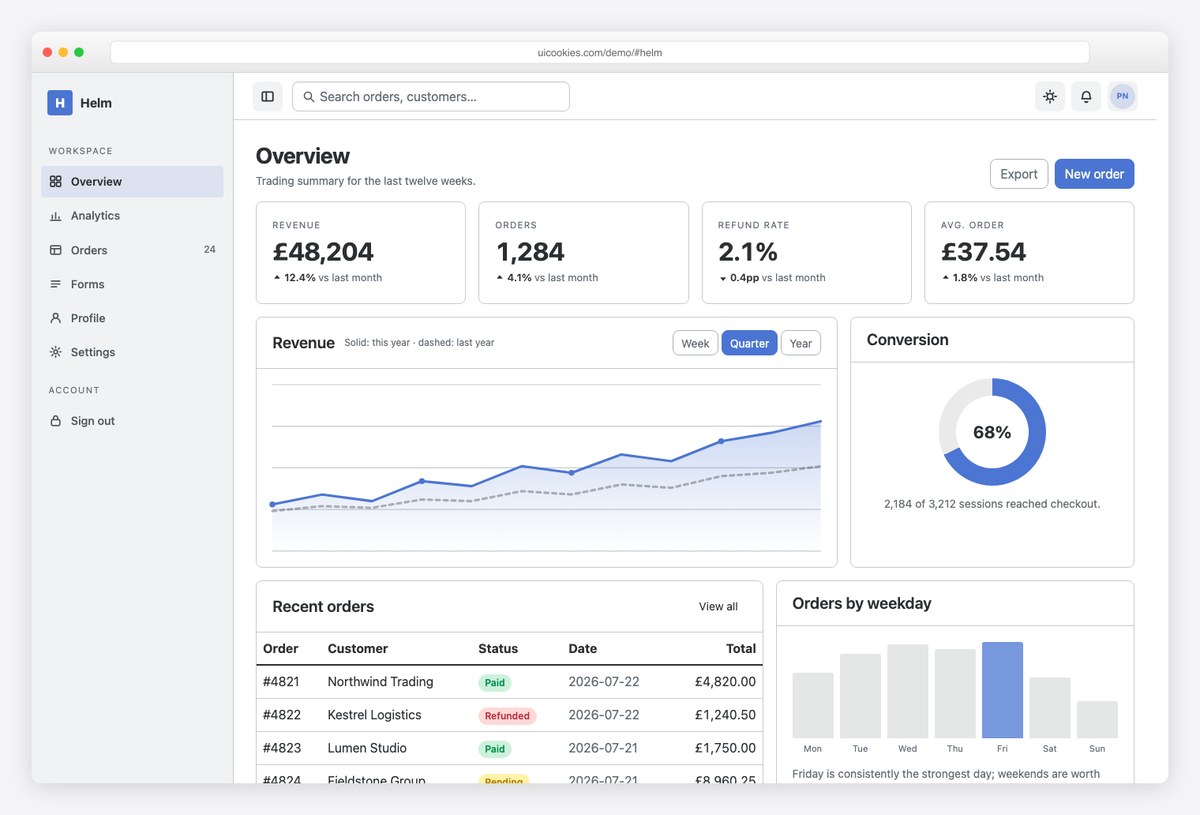Viewport: 1200px width, 815px height.
Task: Click the Customer column header
Action: (x=358, y=649)
